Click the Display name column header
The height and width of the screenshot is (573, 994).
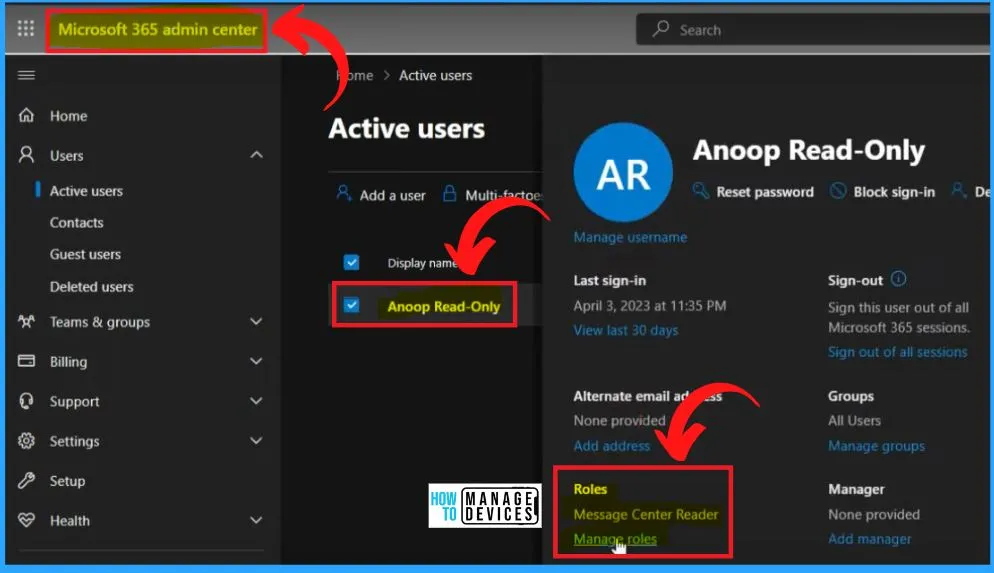click(422, 263)
